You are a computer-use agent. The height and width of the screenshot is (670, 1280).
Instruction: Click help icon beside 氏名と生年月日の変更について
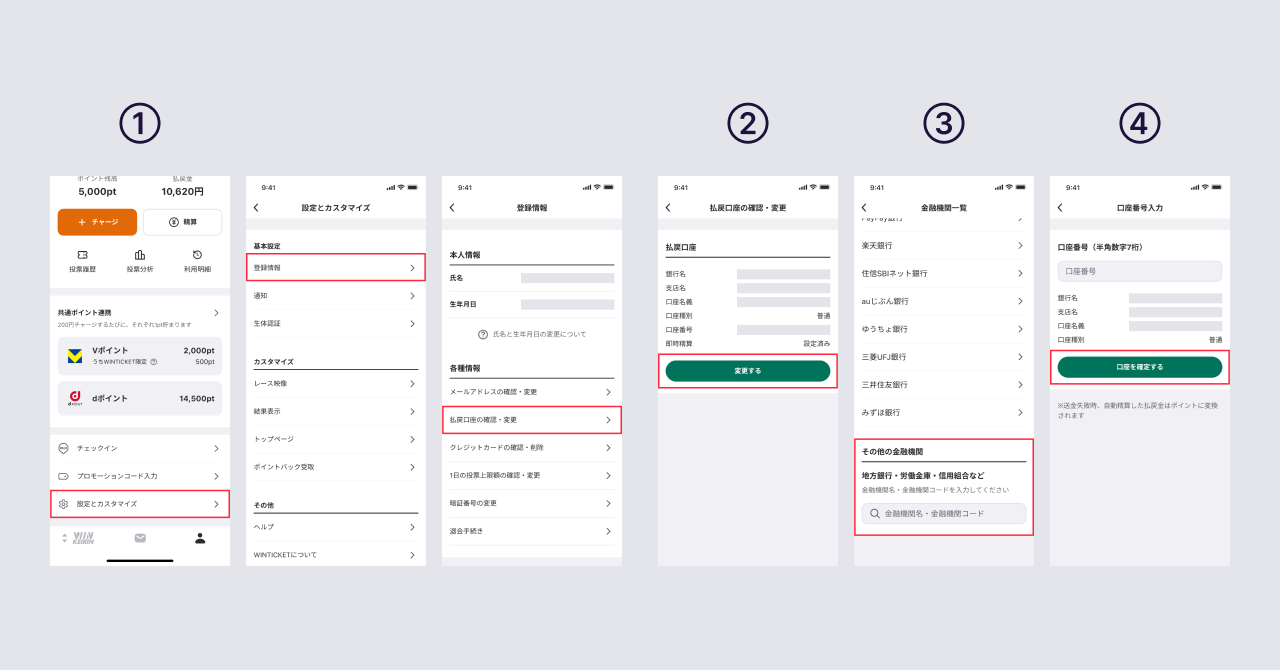point(483,334)
